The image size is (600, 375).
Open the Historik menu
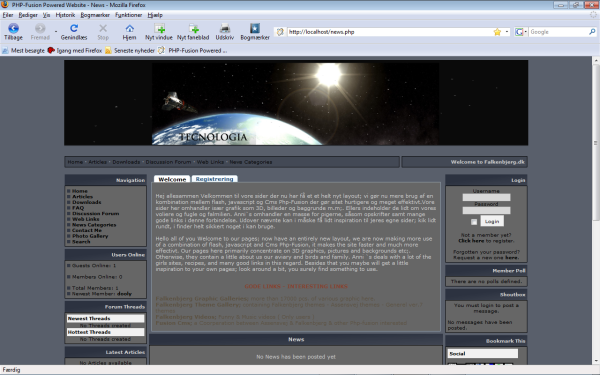pyautogui.click(x=65, y=15)
